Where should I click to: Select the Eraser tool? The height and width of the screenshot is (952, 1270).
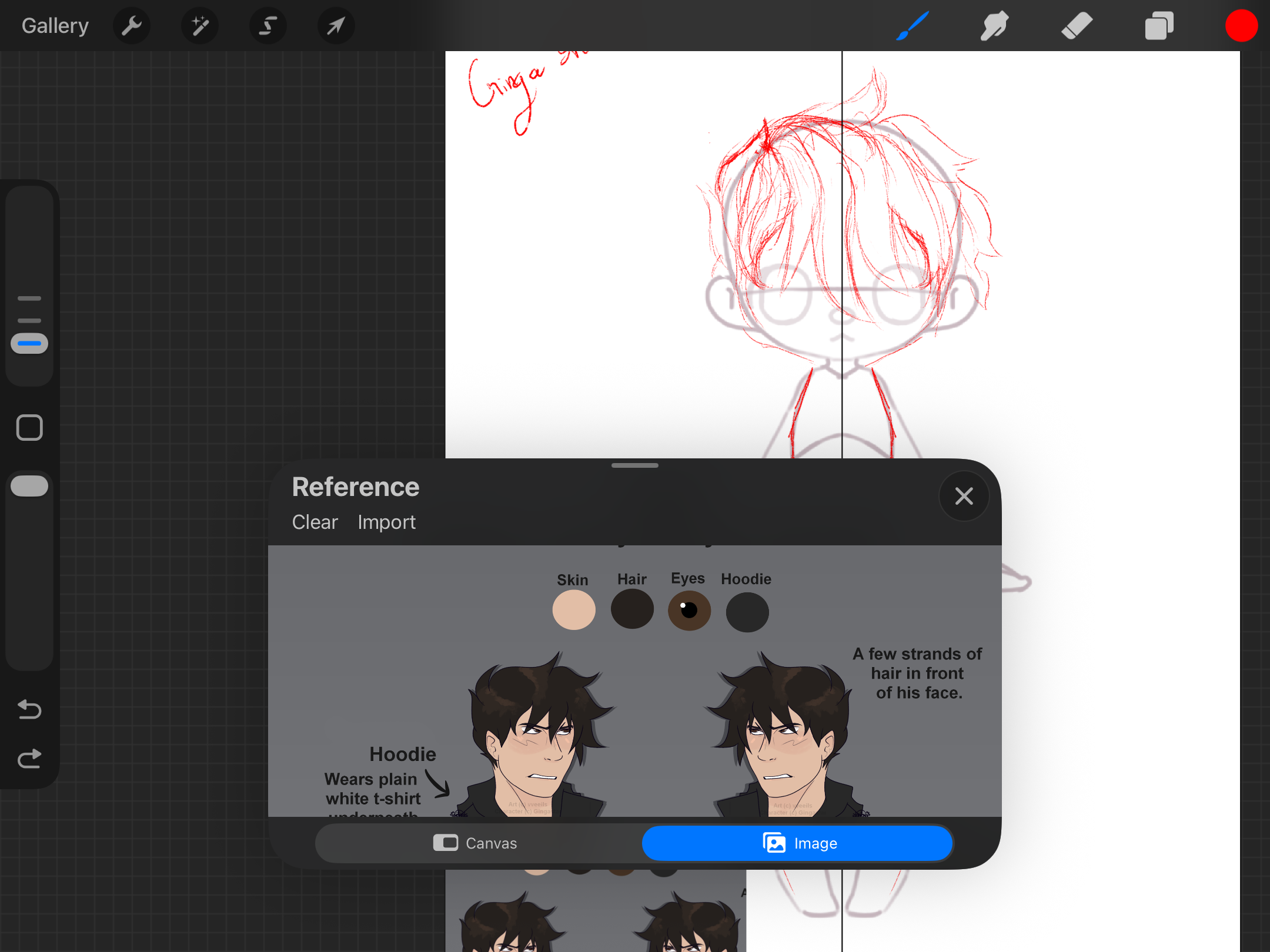pyautogui.click(x=1077, y=26)
